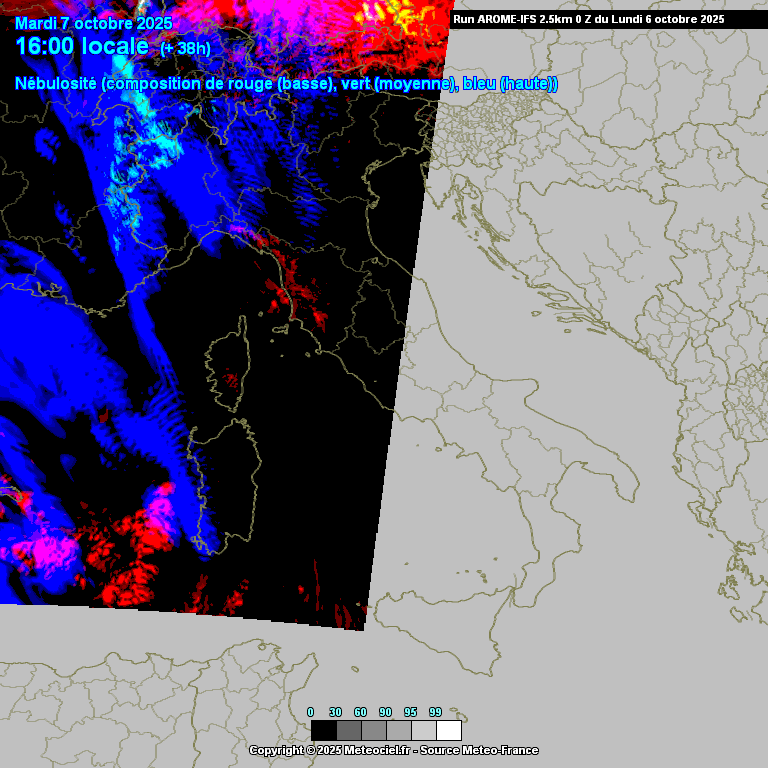Click the legend value label '90'
Viewport: 768px width, 768px height.
[x=385, y=712]
